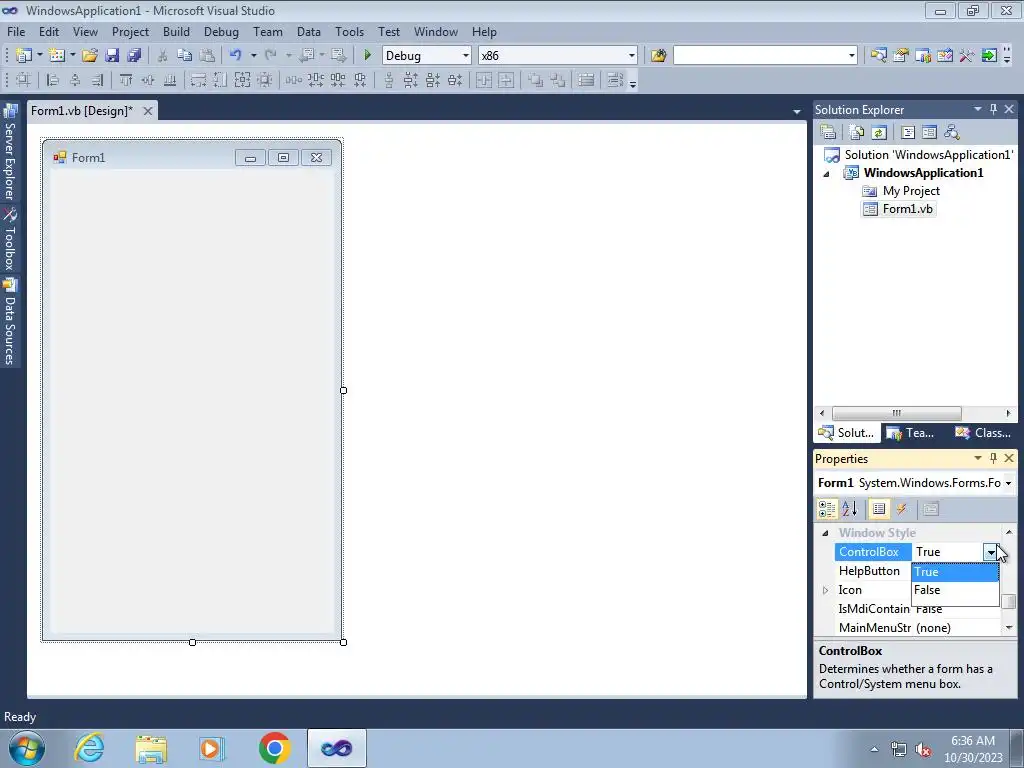Open the document tabs list dropdown arrow
Viewport: 1024px width, 768px height.
click(797, 112)
